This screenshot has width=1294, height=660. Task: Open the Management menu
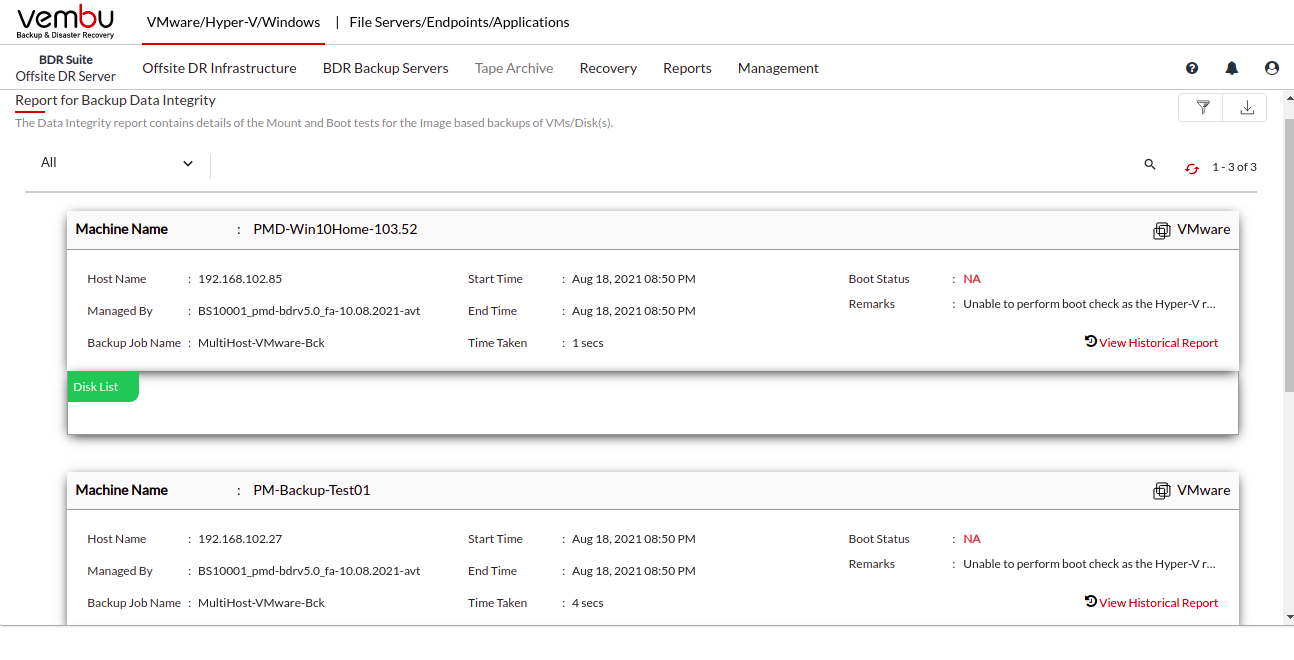pyautogui.click(x=778, y=68)
